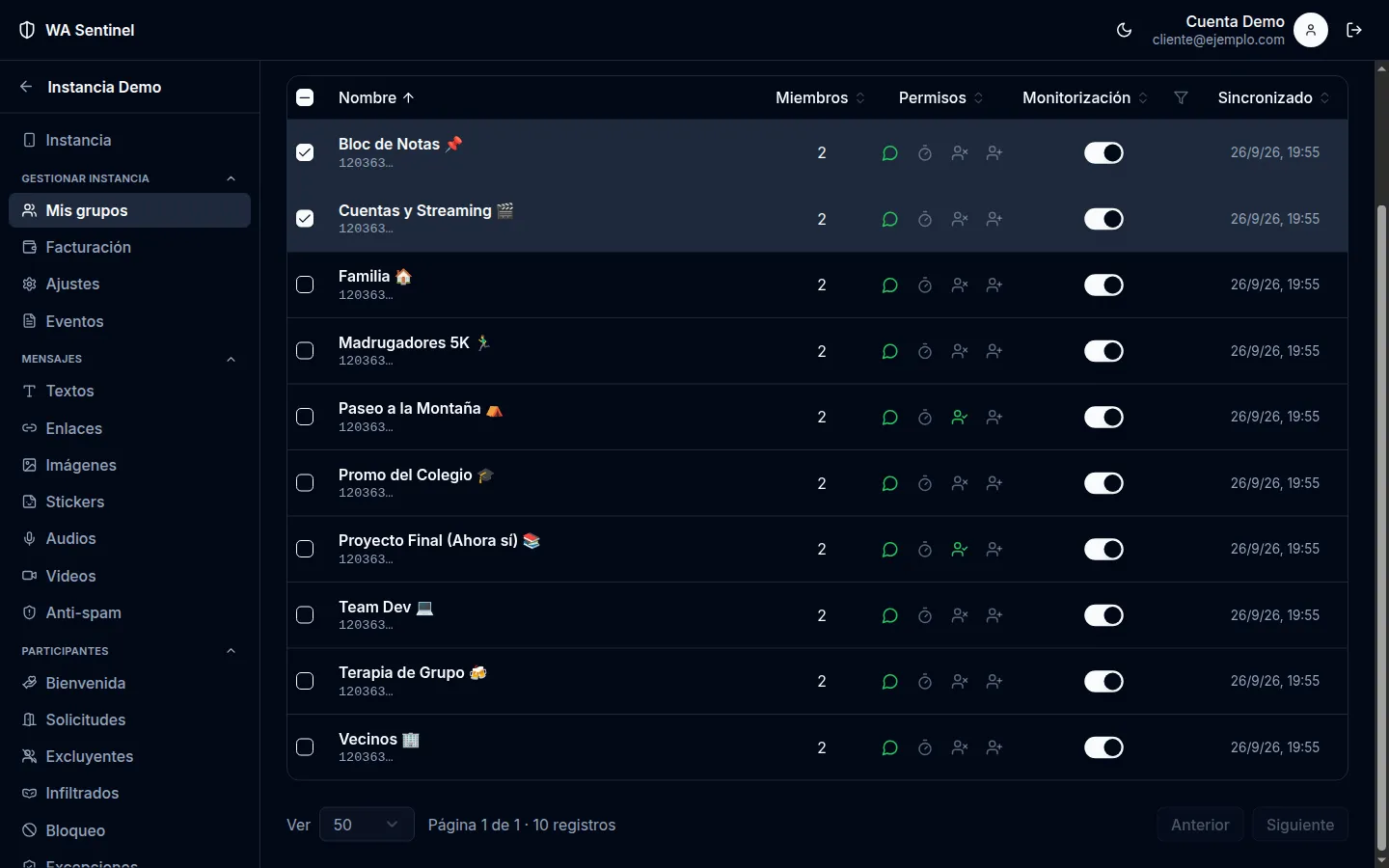Click the timer icon for Madrugadores 5K
Viewport: 1389px width, 868px height.
pos(925,352)
